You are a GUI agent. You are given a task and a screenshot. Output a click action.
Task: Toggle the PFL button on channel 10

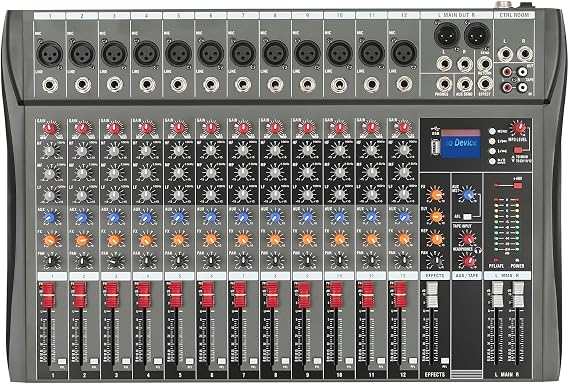coord(350,361)
